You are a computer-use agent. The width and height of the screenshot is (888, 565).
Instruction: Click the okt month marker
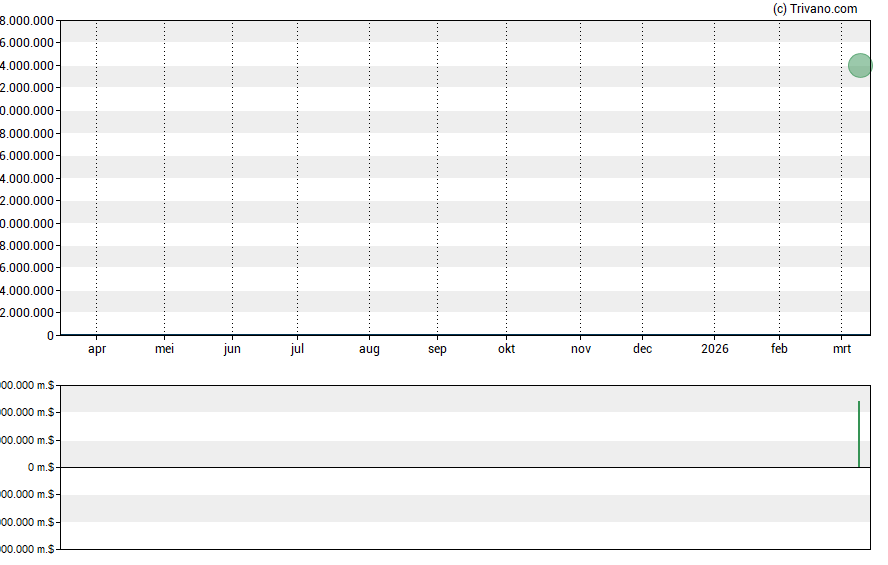coord(507,349)
